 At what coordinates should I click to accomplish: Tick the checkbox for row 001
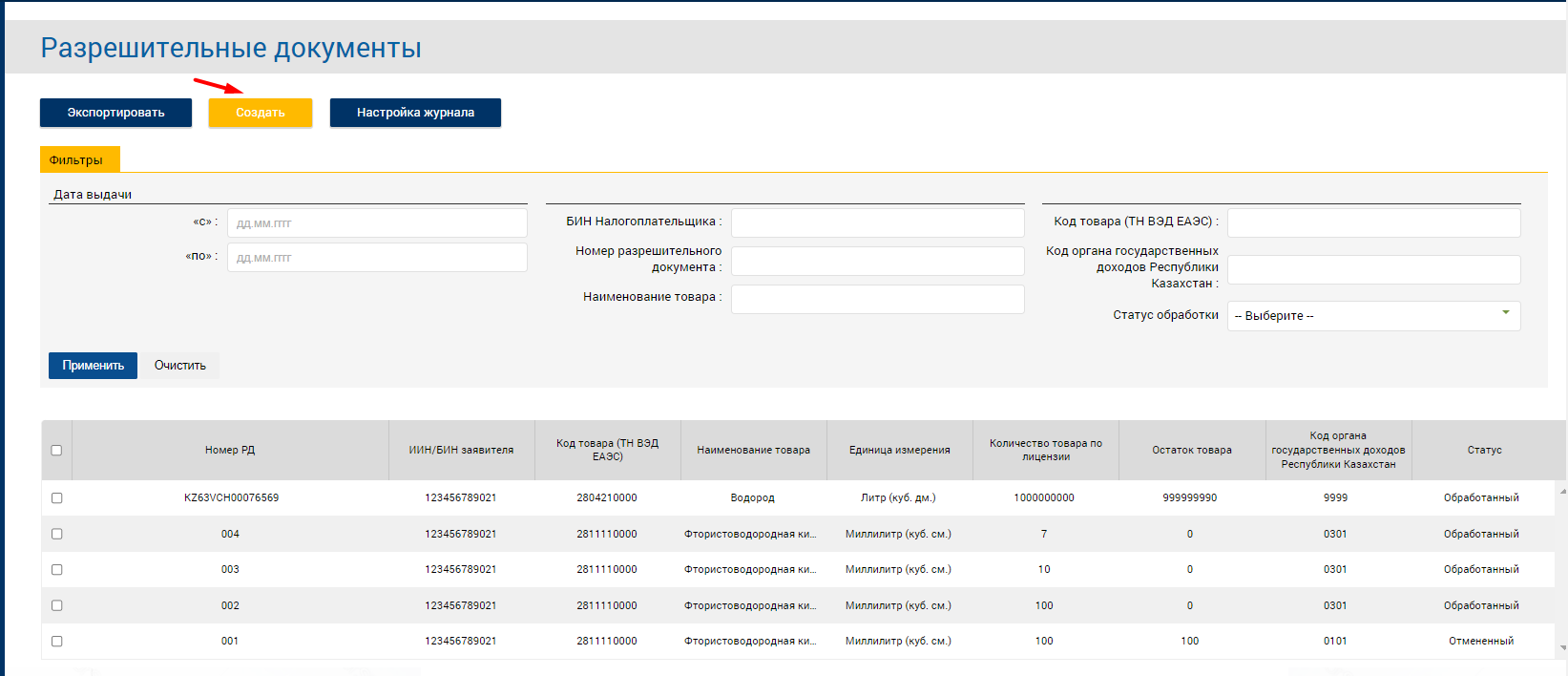click(56, 642)
